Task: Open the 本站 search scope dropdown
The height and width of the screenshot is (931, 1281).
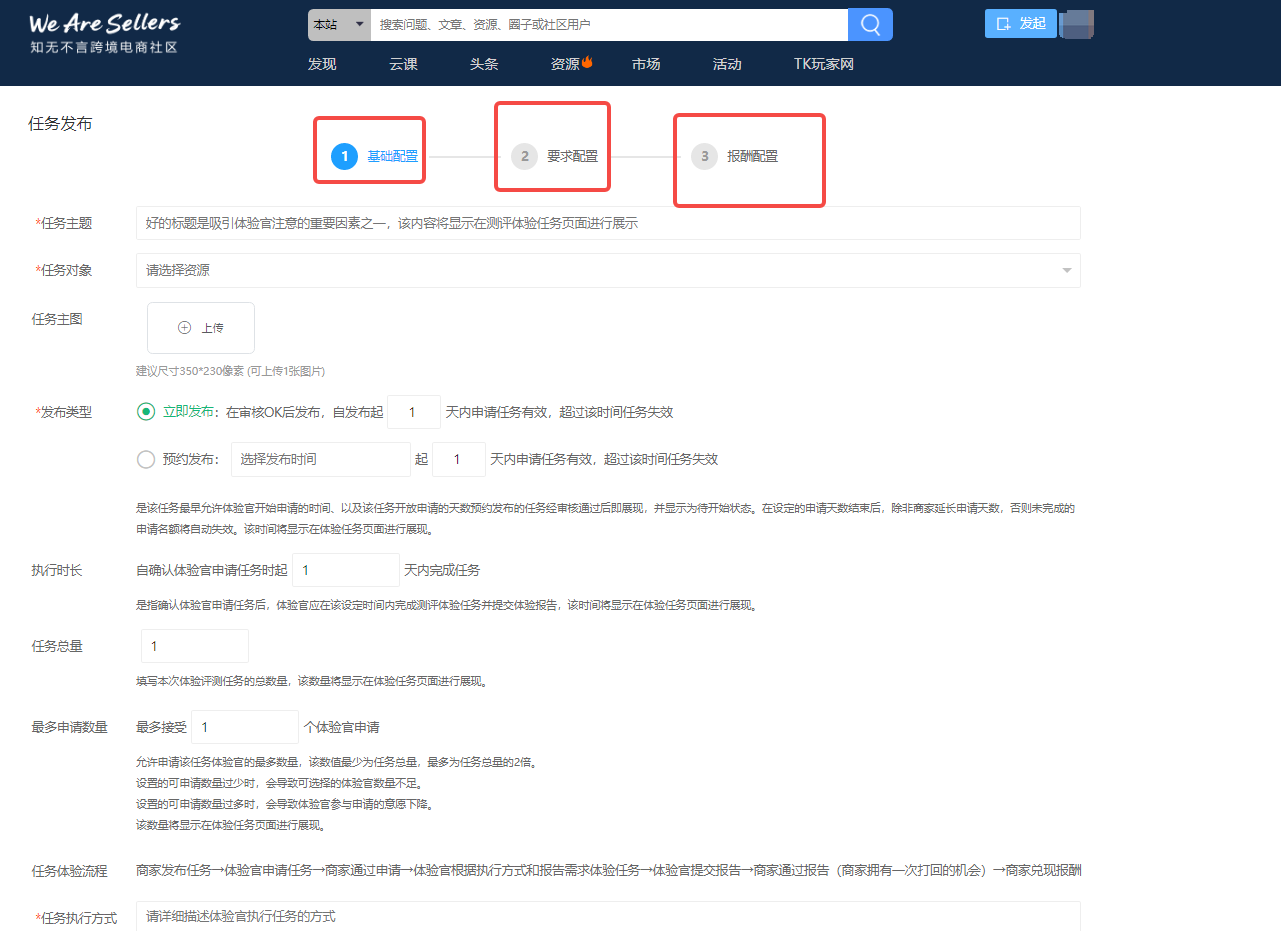Action: click(x=339, y=24)
